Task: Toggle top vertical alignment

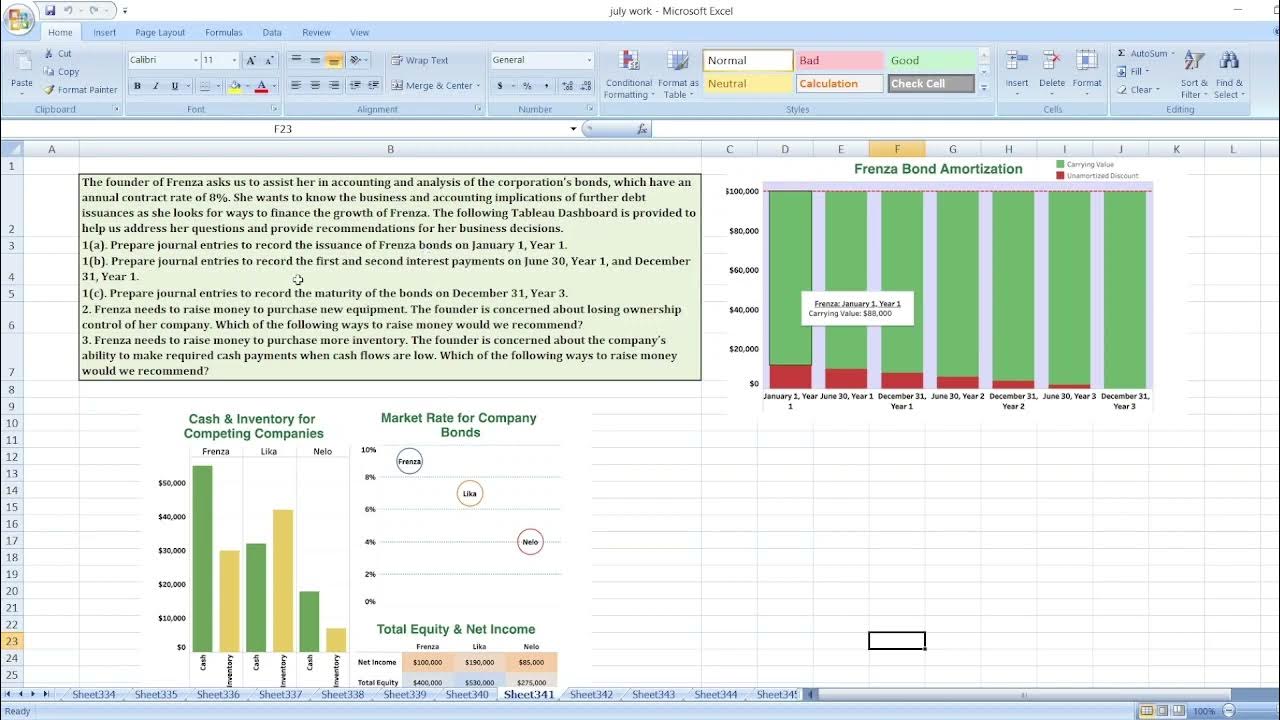Action: point(296,60)
